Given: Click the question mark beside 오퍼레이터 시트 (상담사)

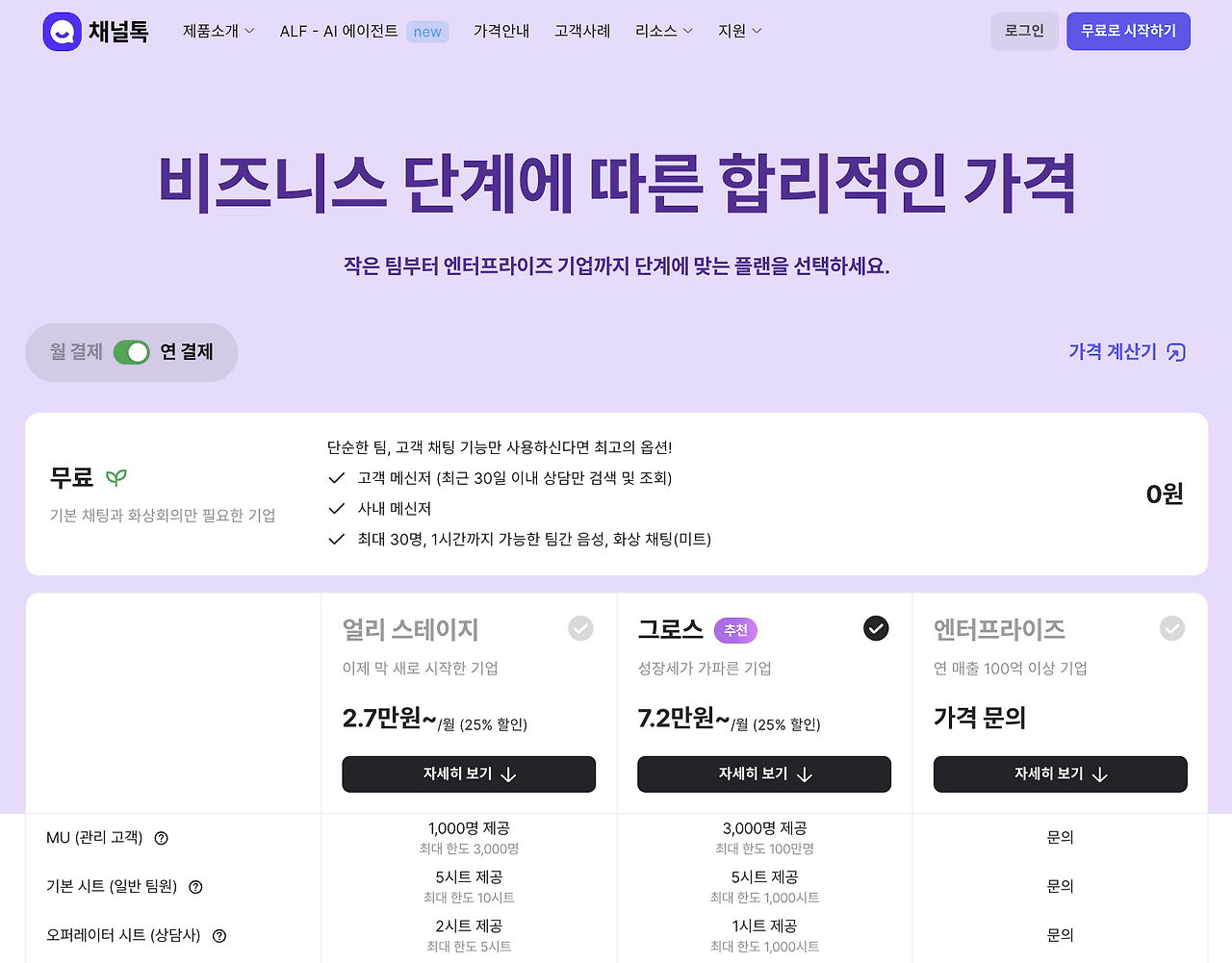Looking at the screenshot, I should click(x=218, y=934).
